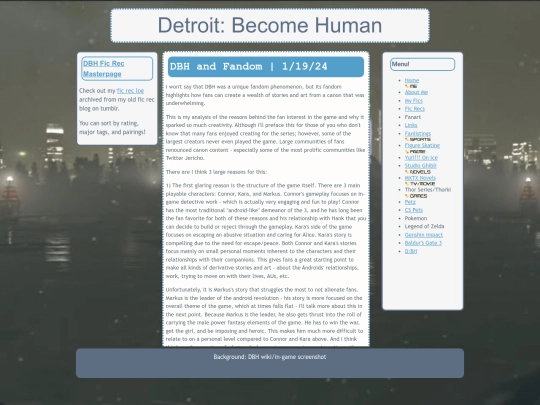Click the ANIME category badge icon
This screenshot has height=405, width=540.
coord(415,152)
